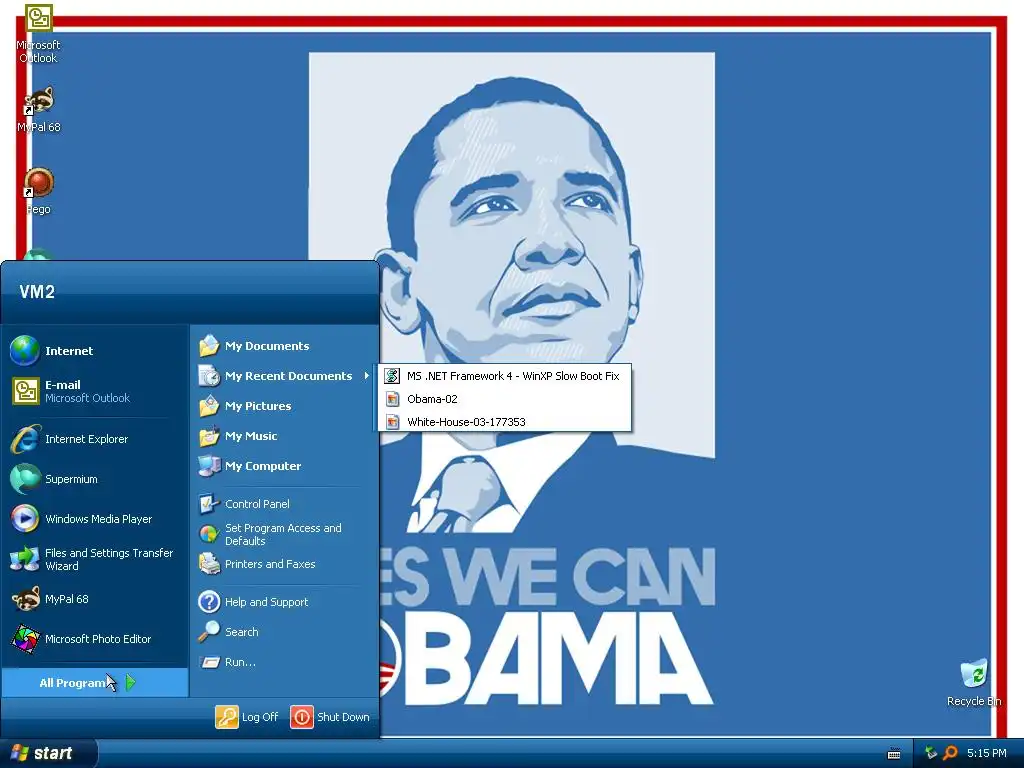The height and width of the screenshot is (768, 1024).
Task: Click keyboard language bar icon on taskbar
Action: tap(894, 754)
